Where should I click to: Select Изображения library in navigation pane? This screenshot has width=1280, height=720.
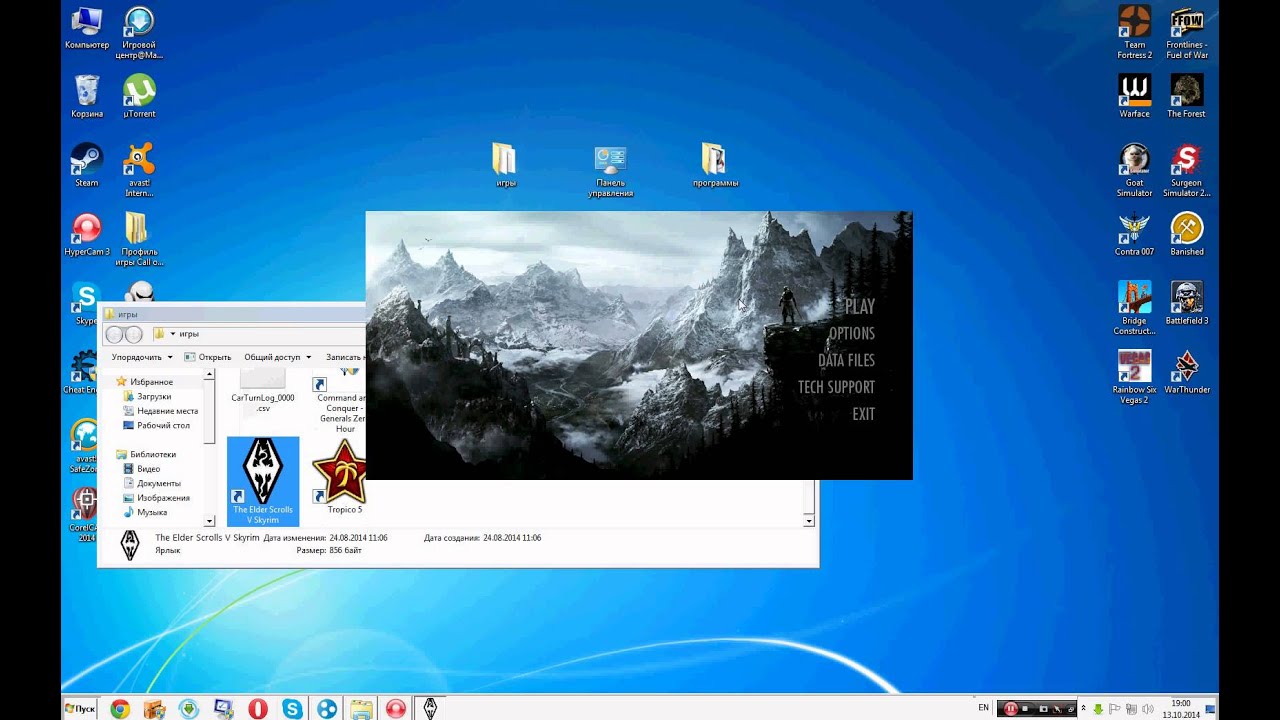pyautogui.click(x=155, y=498)
